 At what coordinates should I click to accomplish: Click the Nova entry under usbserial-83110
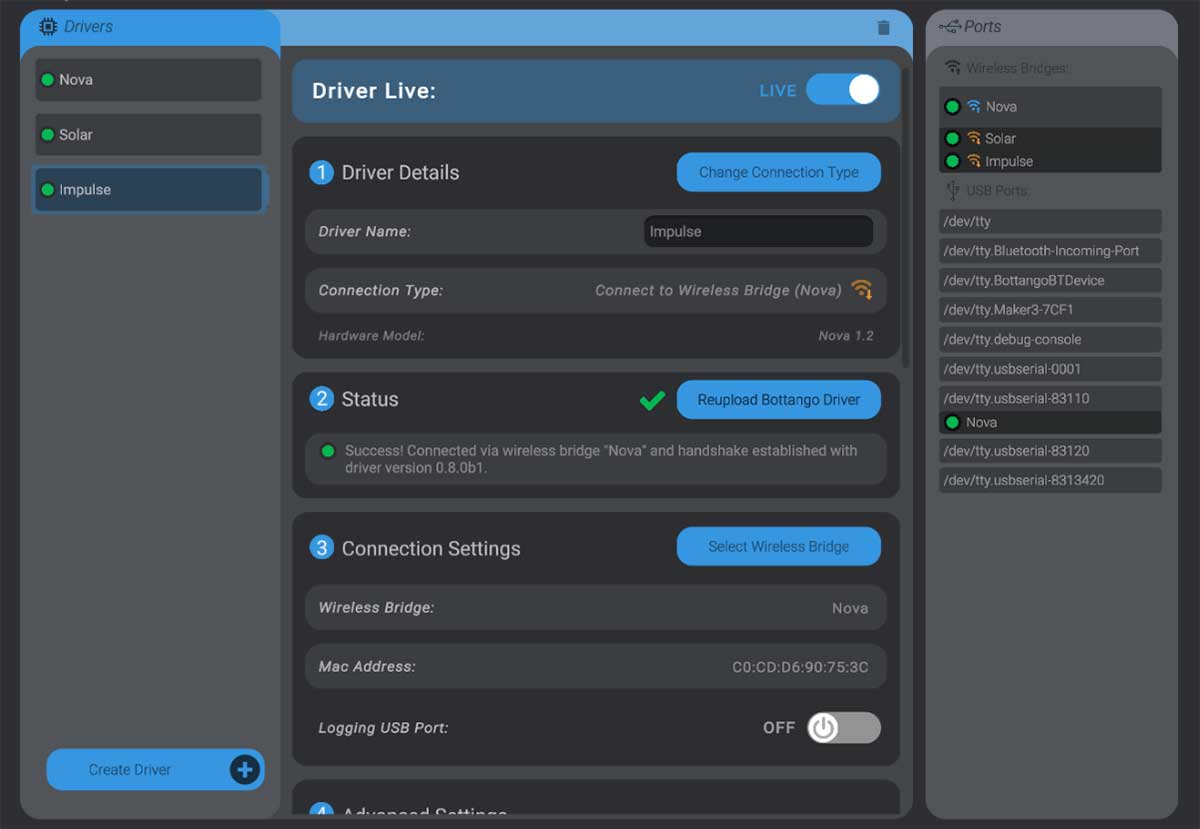coord(1051,423)
